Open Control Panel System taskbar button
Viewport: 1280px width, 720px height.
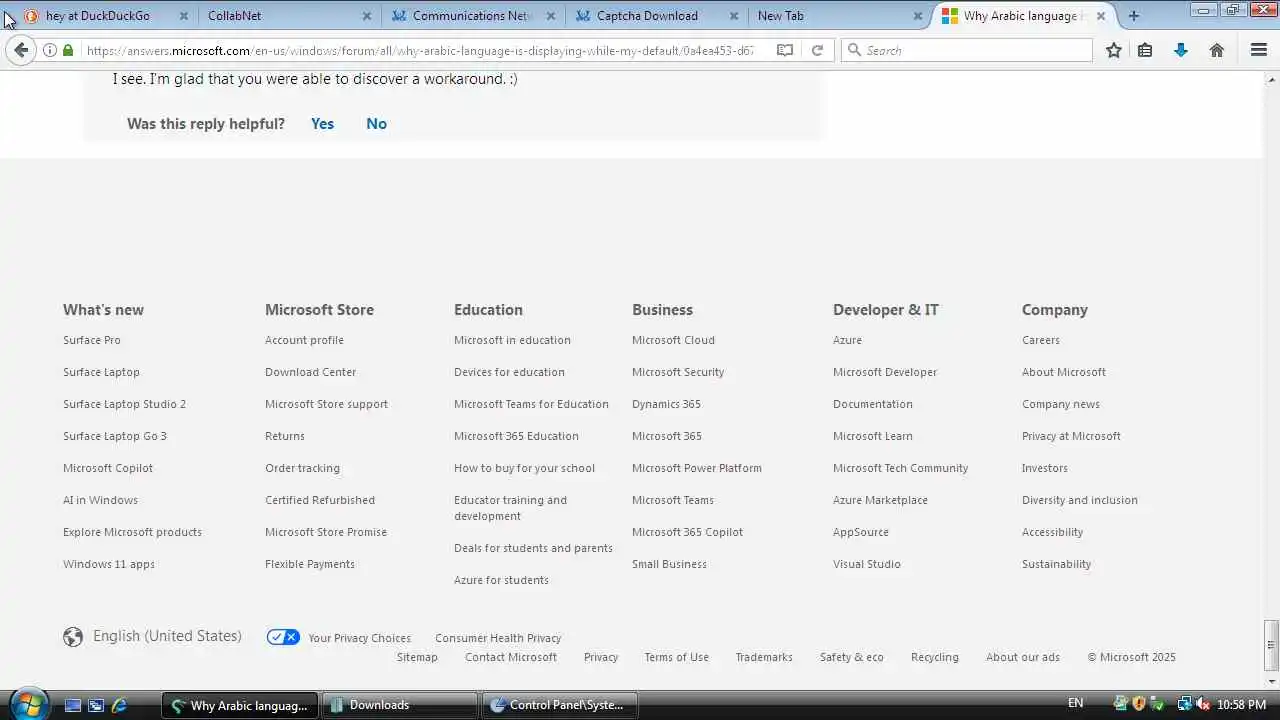click(560, 705)
